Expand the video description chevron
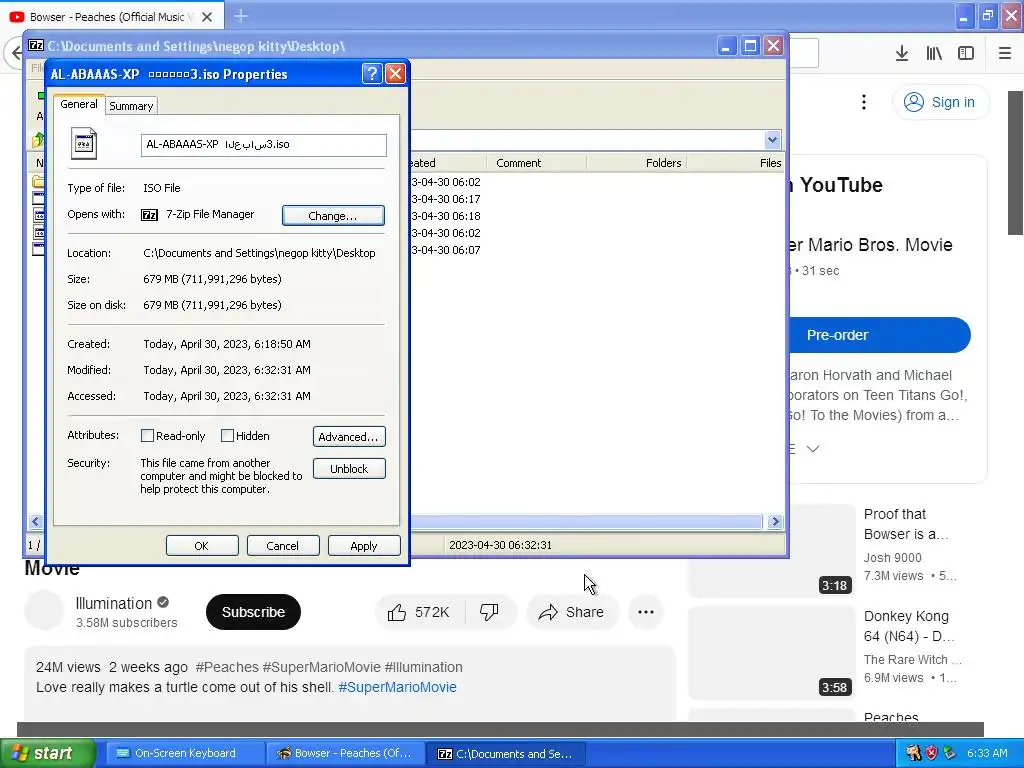Image resolution: width=1024 pixels, height=768 pixels. pyautogui.click(x=812, y=449)
